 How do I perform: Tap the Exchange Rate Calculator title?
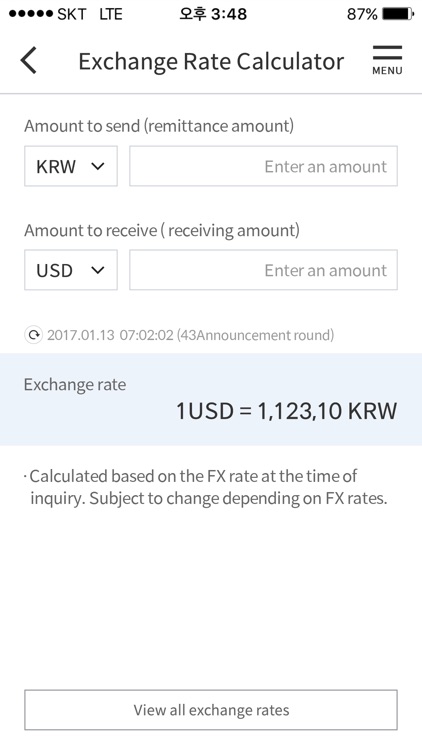pyautogui.click(x=211, y=61)
